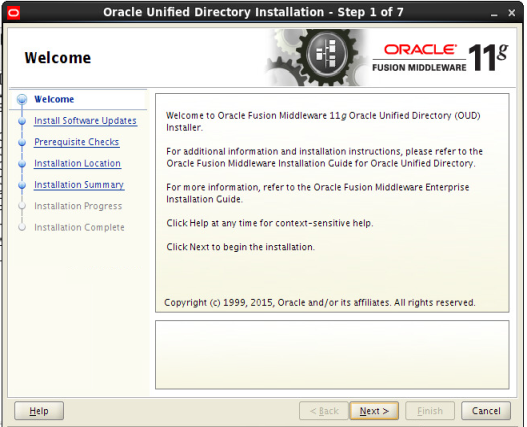Click the Installation Summary step bullet
This screenshot has width=527, height=427.
pyautogui.click(x=22, y=185)
